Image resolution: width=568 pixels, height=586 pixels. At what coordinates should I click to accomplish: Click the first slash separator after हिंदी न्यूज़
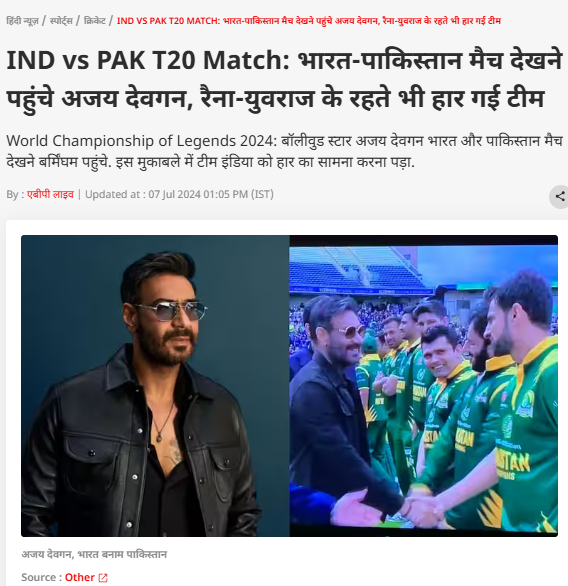44,21
